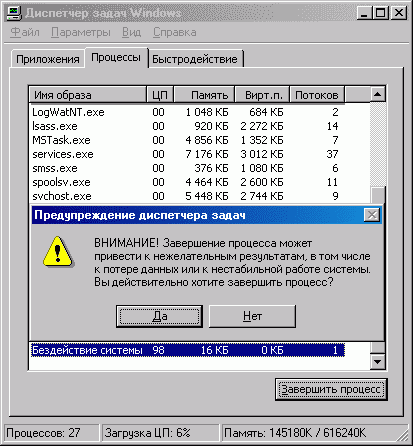
Task: Select the MSTask.exe process row
Action: click(187, 140)
